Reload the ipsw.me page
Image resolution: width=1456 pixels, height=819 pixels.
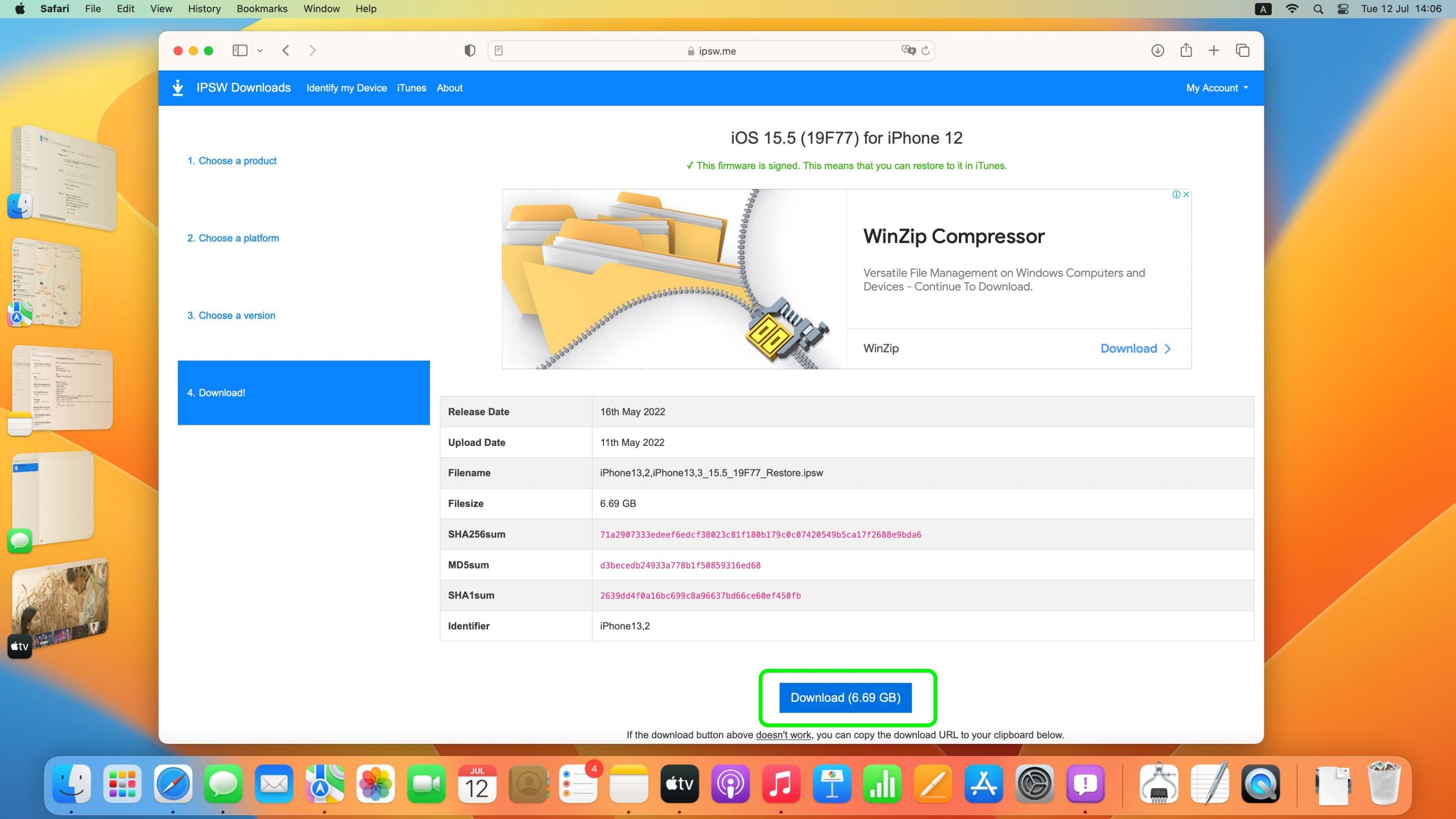click(926, 51)
